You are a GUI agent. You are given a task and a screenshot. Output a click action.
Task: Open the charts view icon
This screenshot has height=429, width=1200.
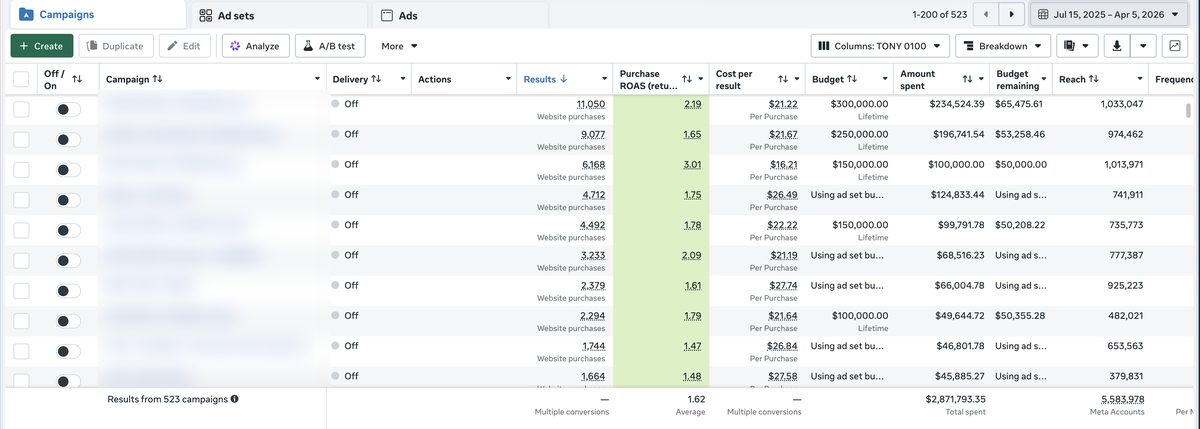[1174, 46]
